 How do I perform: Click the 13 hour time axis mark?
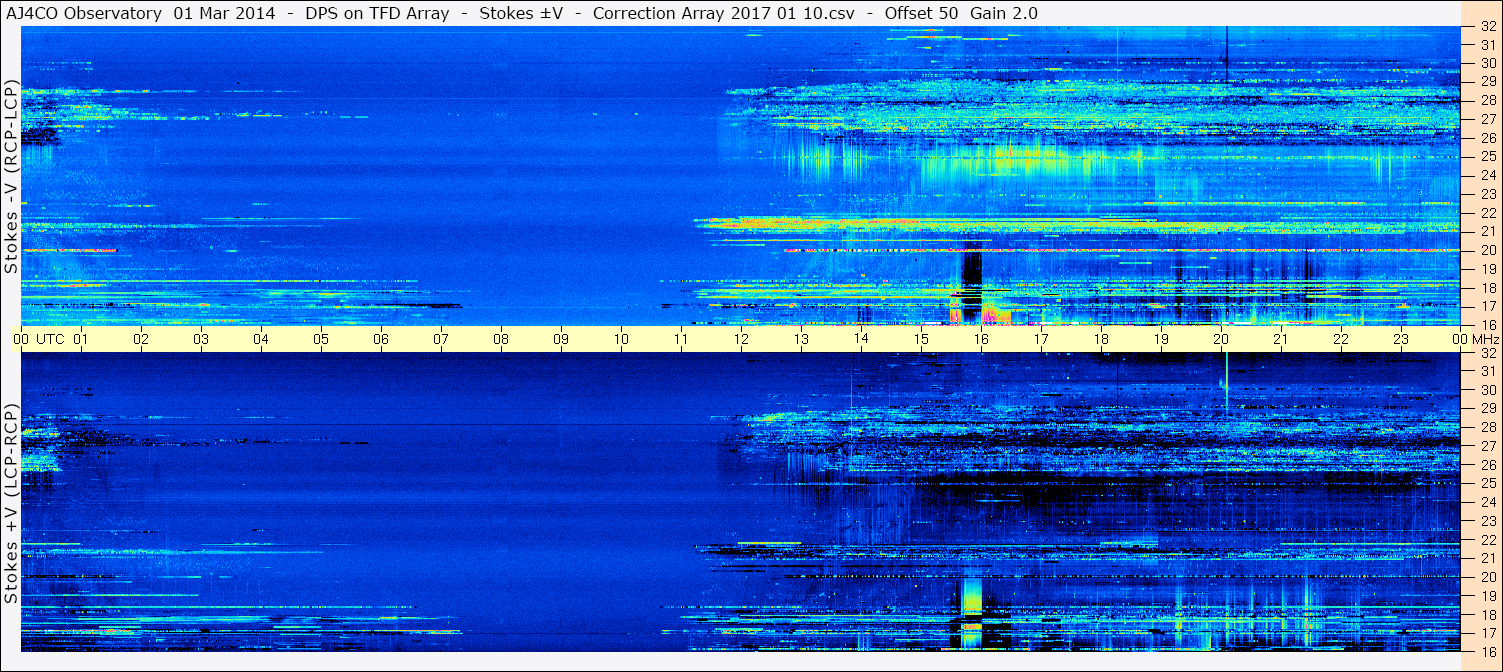(x=801, y=339)
